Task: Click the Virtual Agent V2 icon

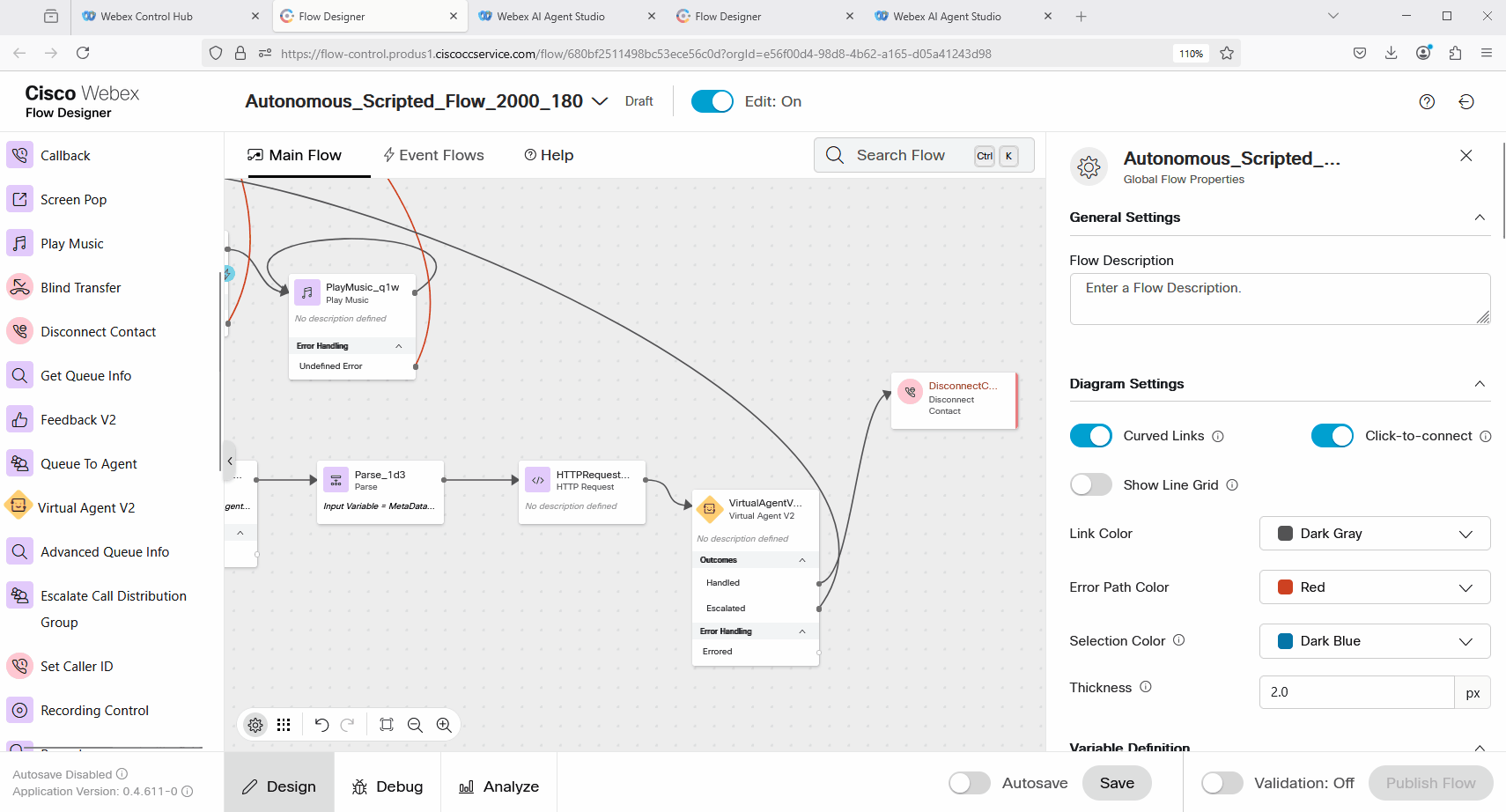Action: pyautogui.click(x=18, y=506)
